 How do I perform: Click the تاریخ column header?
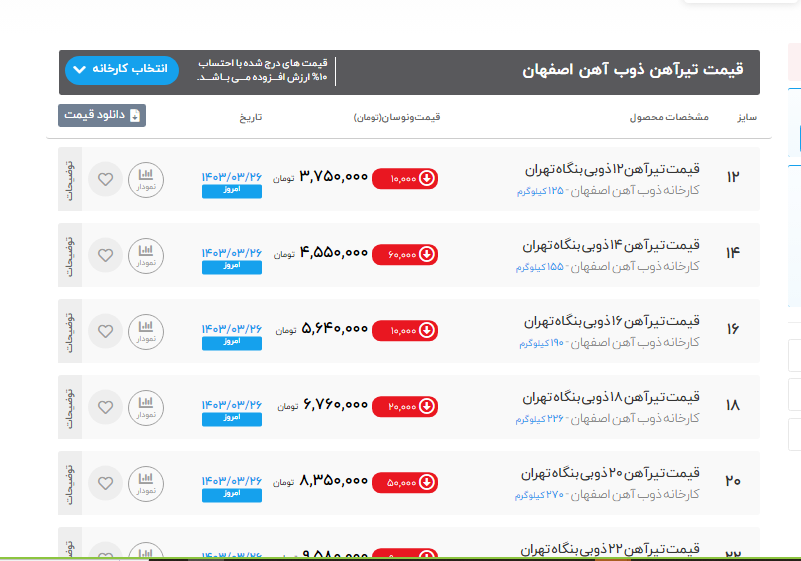pos(249,117)
